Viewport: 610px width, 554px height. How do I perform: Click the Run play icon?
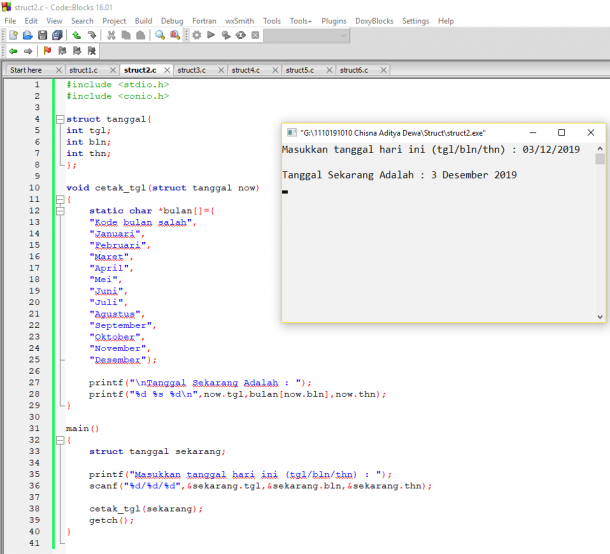tap(211, 35)
